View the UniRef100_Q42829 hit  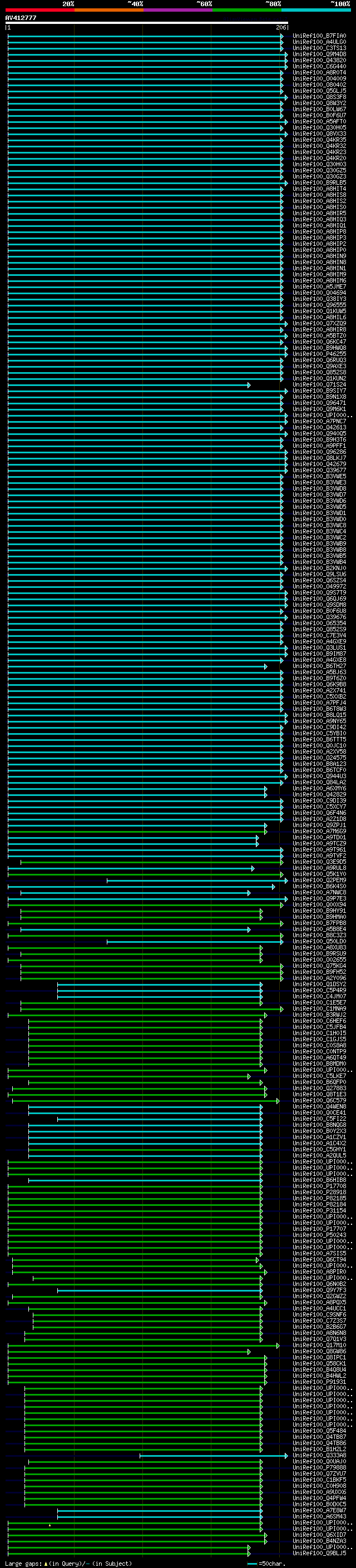319,794
